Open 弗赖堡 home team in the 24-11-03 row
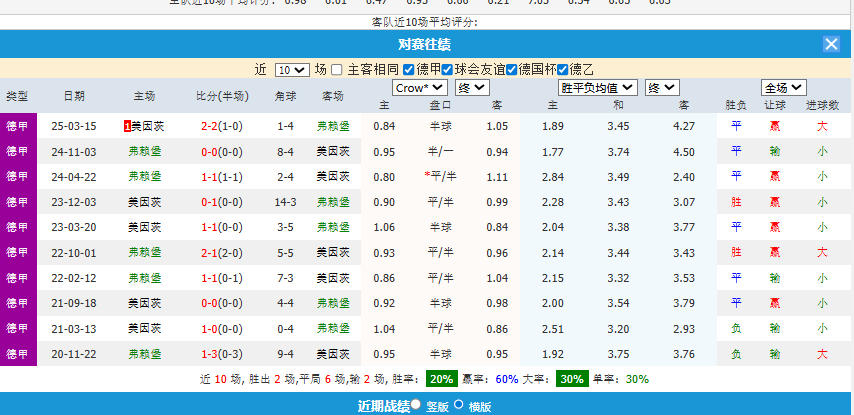854x415 pixels. point(144,151)
